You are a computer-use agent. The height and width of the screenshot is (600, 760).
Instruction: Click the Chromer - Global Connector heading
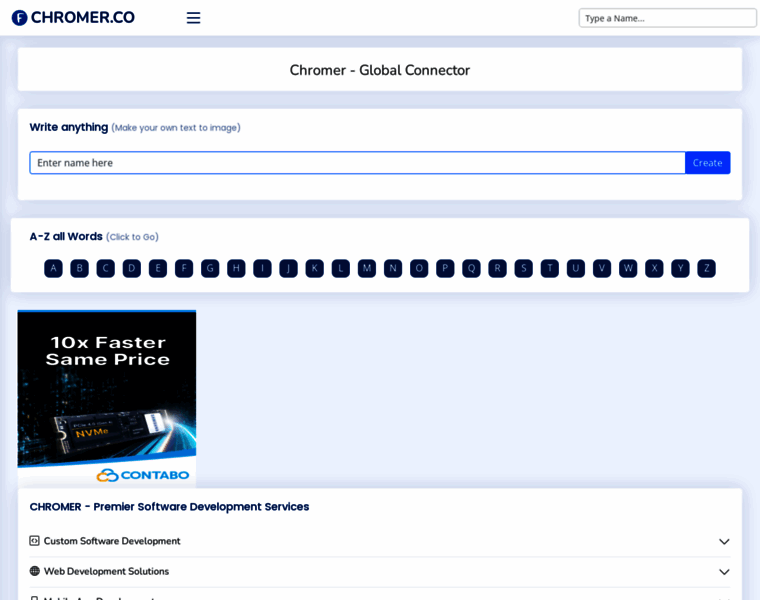point(380,70)
